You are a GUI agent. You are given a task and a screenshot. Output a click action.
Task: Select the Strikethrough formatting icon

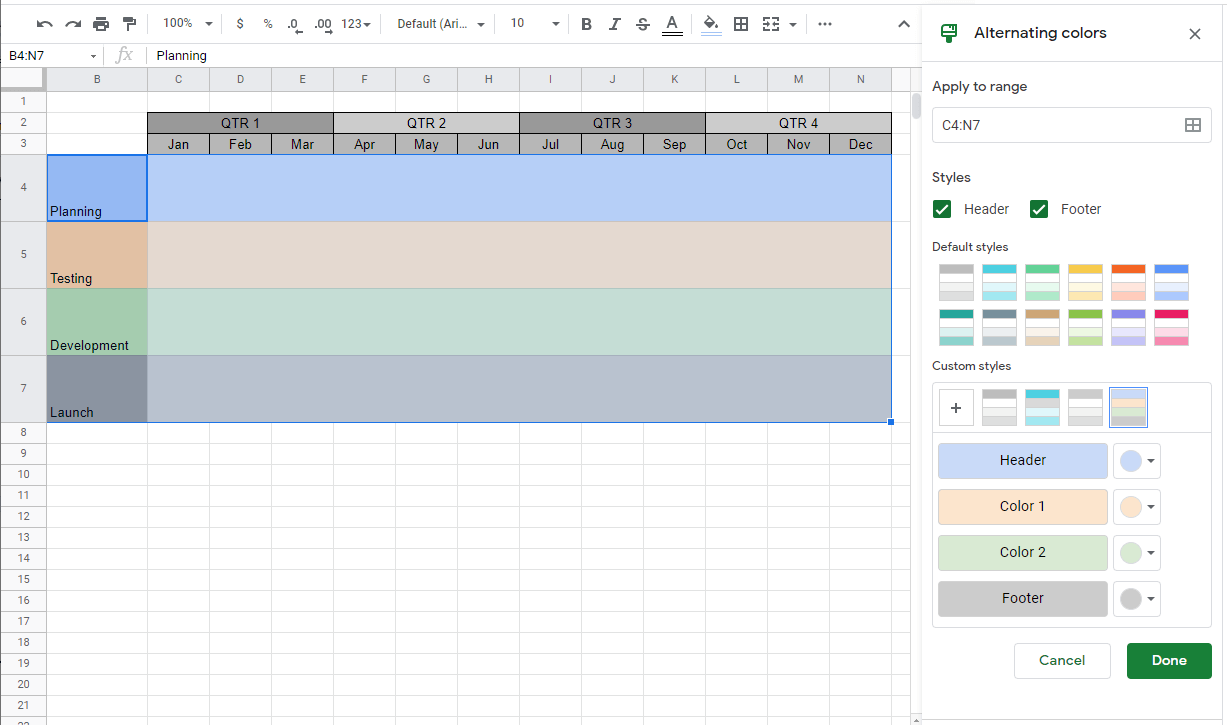pos(642,22)
